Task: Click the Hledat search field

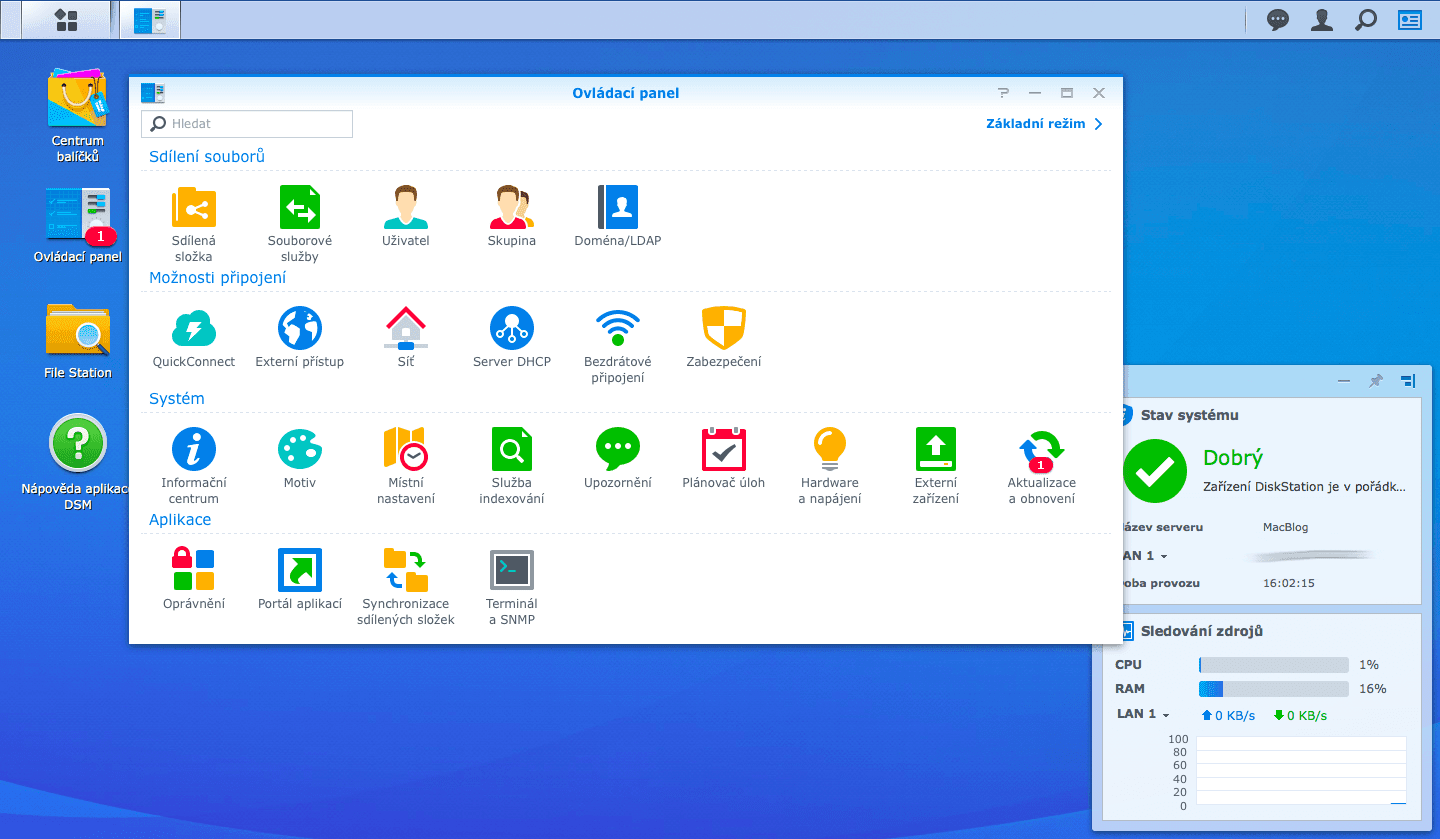Action: [247, 124]
